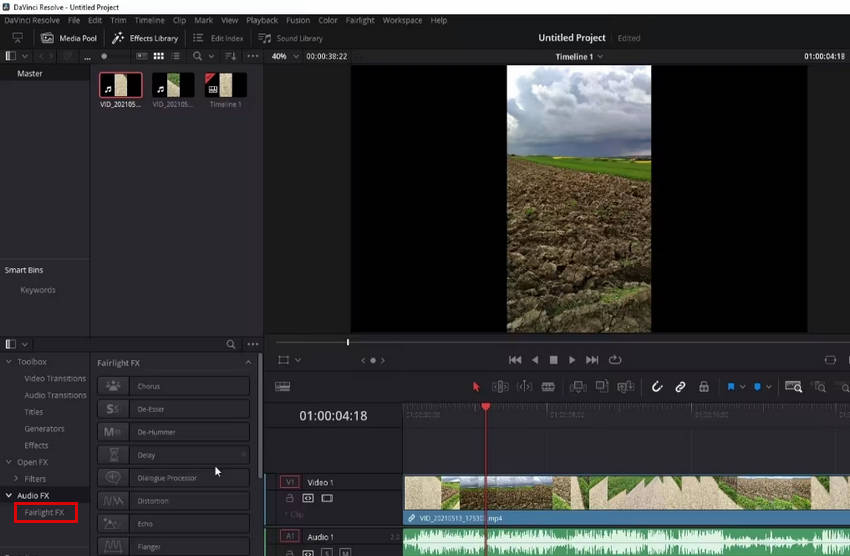Jump to first frame of timeline
This screenshot has width=850, height=556.
[515, 360]
